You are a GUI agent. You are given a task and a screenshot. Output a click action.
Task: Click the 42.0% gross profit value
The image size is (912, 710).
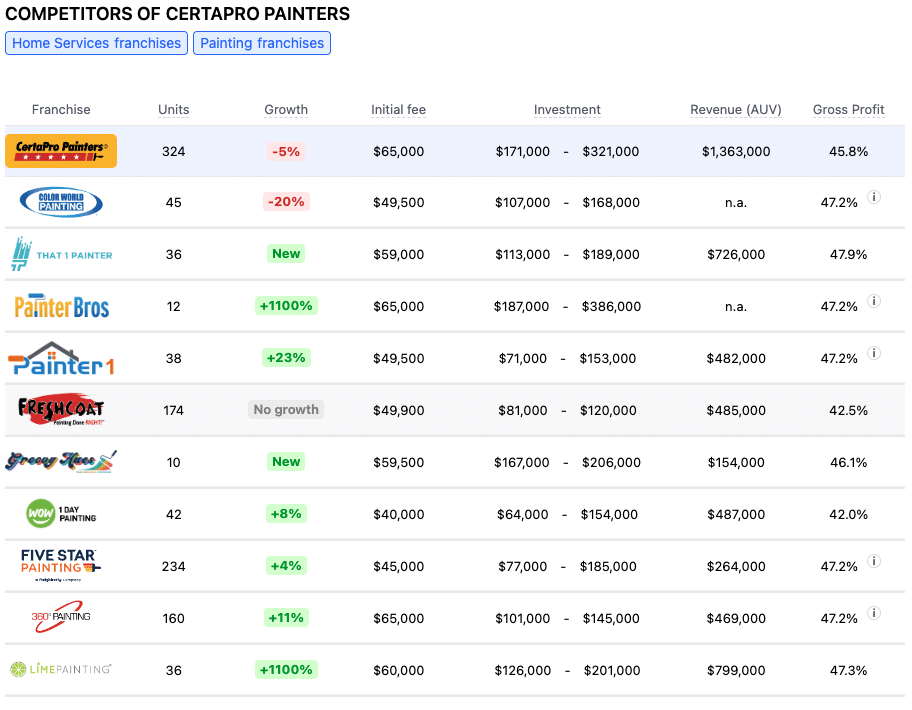(849, 515)
